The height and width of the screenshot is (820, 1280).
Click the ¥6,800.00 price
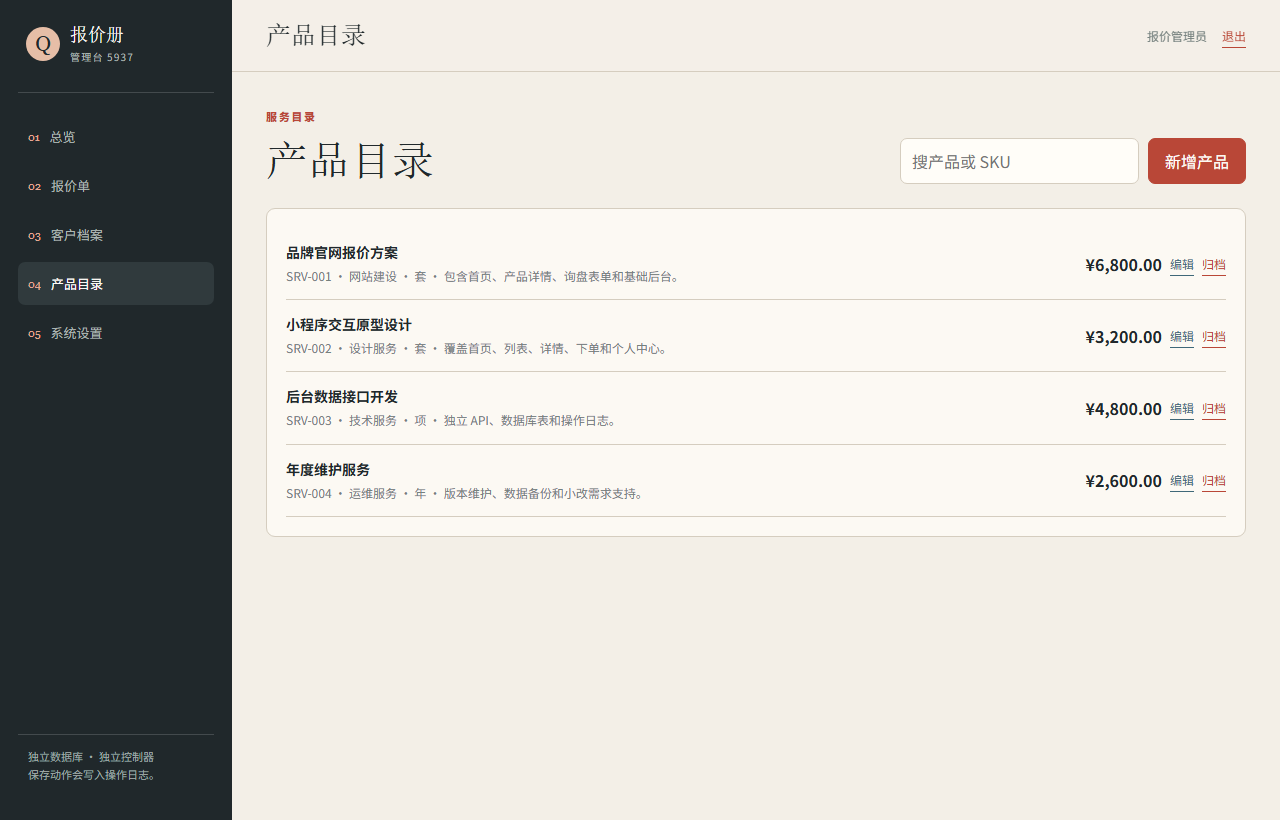(1123, 265)
